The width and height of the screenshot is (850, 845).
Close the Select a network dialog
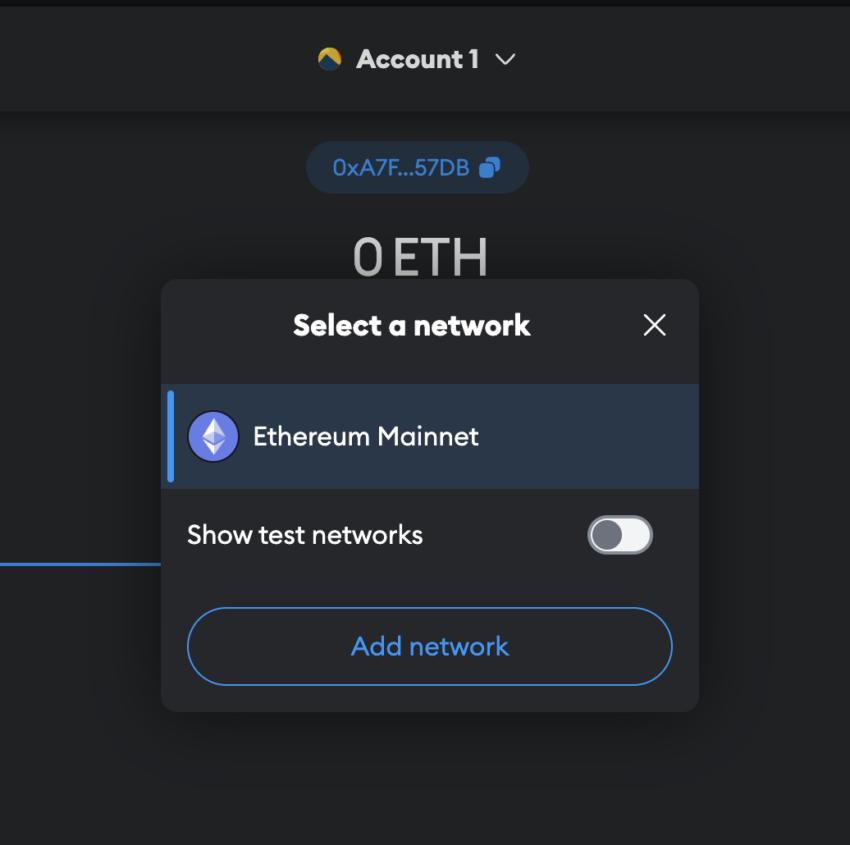point(654,325)
